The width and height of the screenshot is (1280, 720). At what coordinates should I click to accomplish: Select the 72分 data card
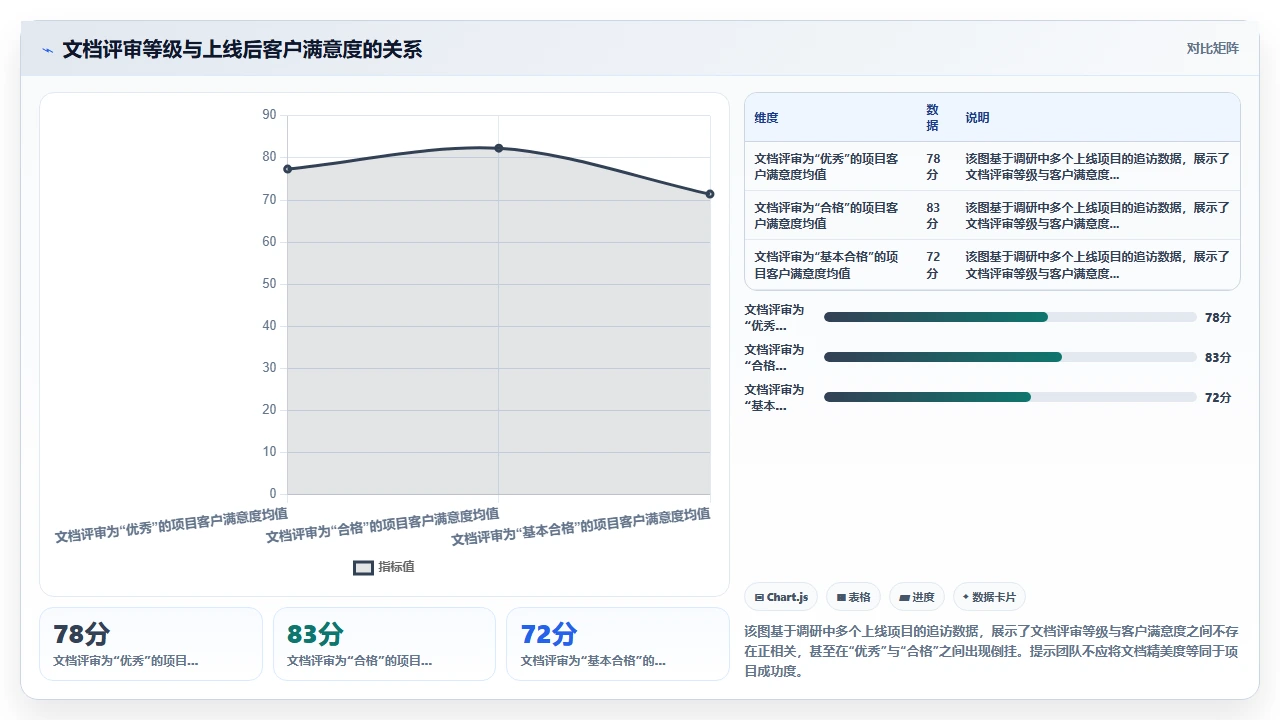pyautogui.click(x=618, y=644)
